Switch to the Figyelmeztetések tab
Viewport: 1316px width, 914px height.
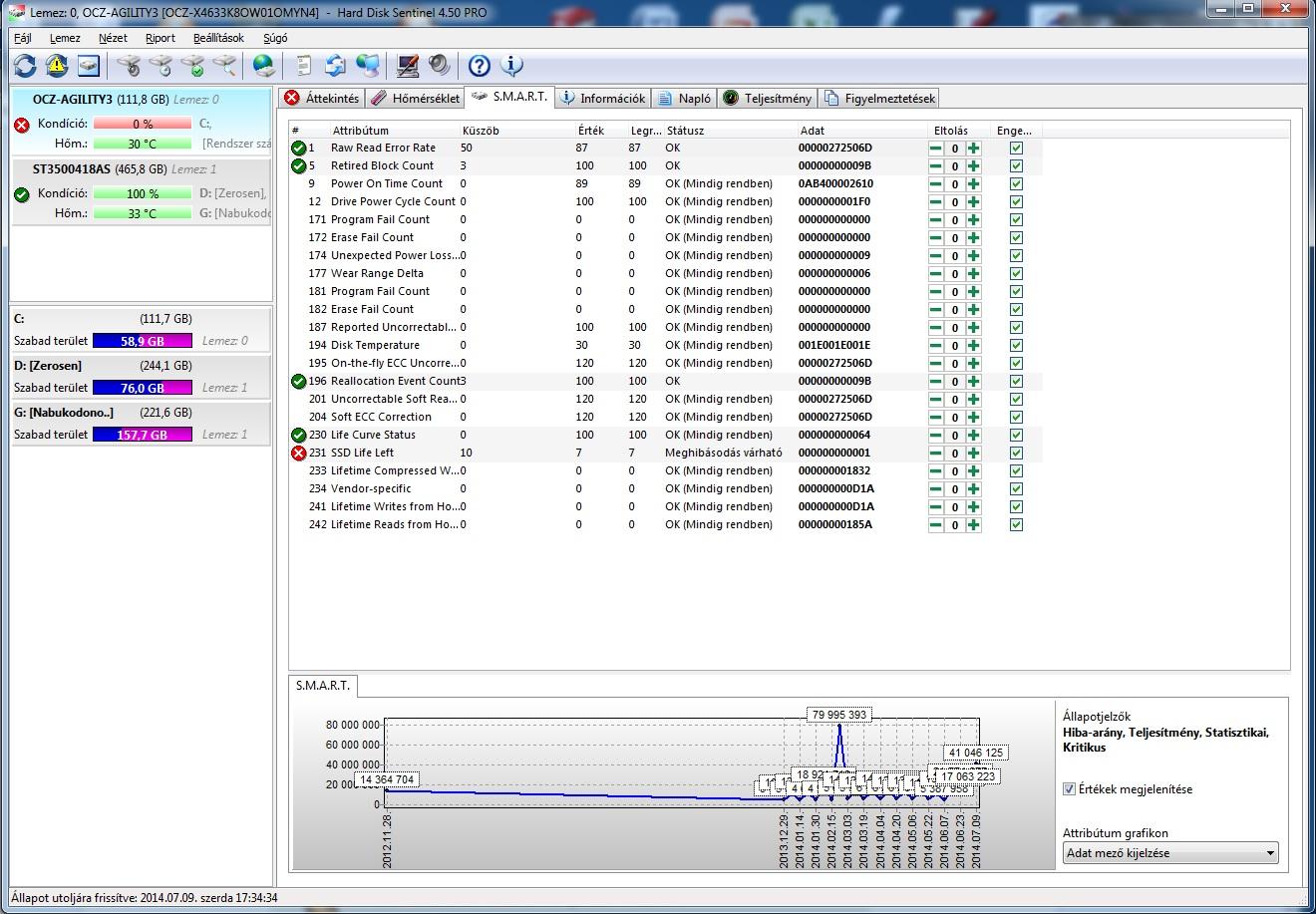click(879, 99)
